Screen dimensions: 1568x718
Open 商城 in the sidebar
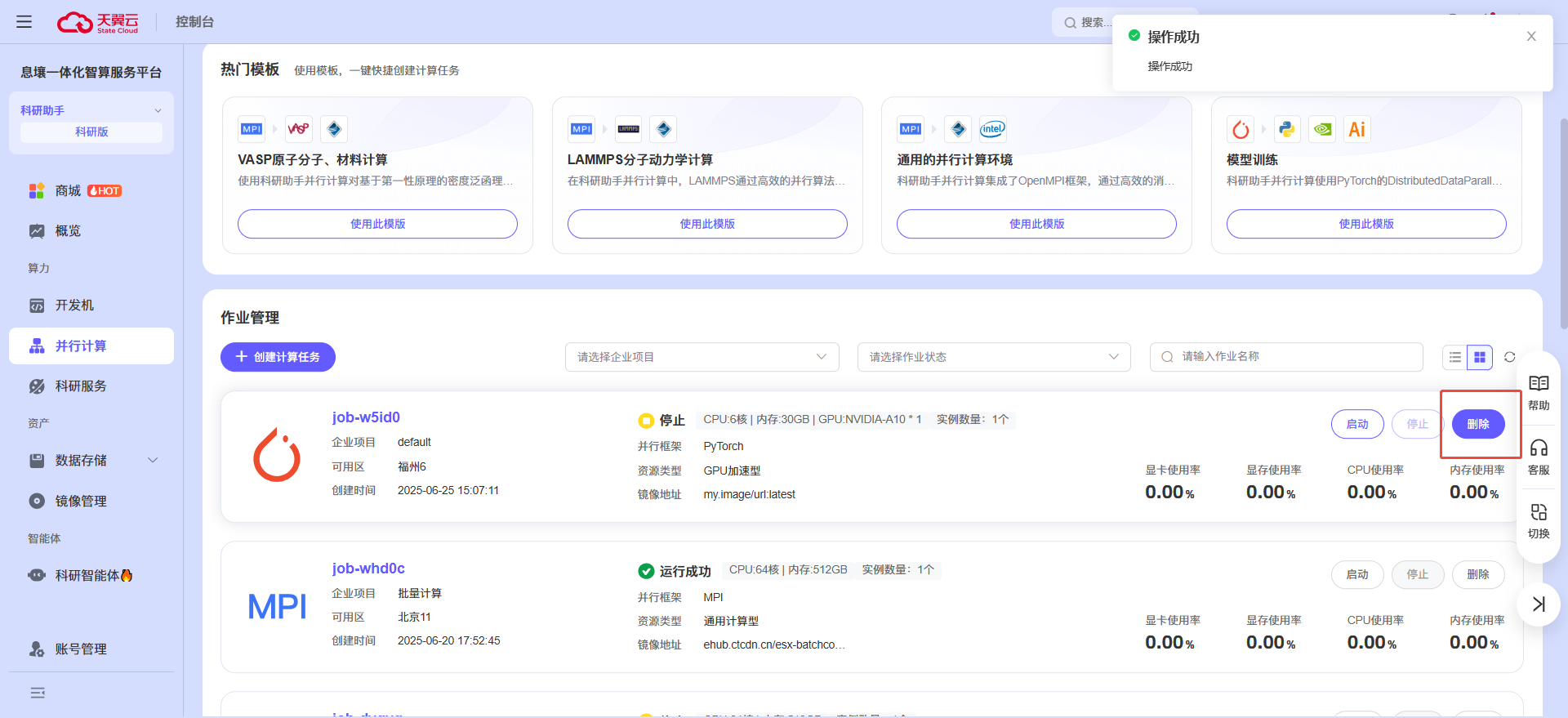pyautogui.click(x=91, y=190)
